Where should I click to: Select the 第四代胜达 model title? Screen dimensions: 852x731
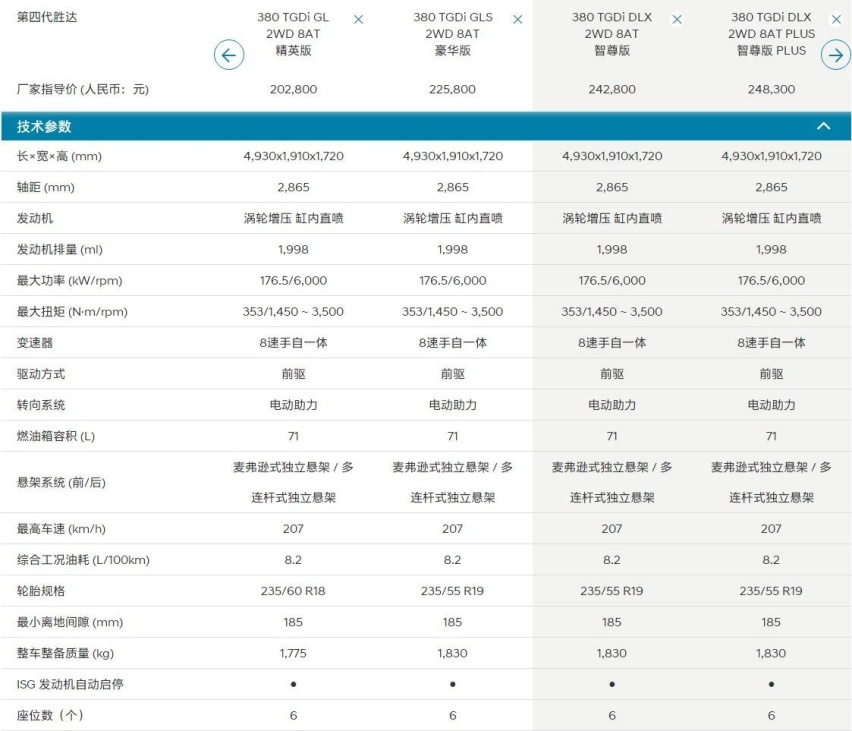[x=47, y=17]
